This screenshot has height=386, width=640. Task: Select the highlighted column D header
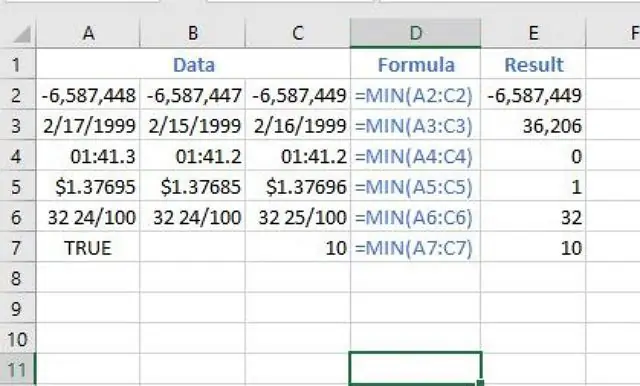pos(416,33)
